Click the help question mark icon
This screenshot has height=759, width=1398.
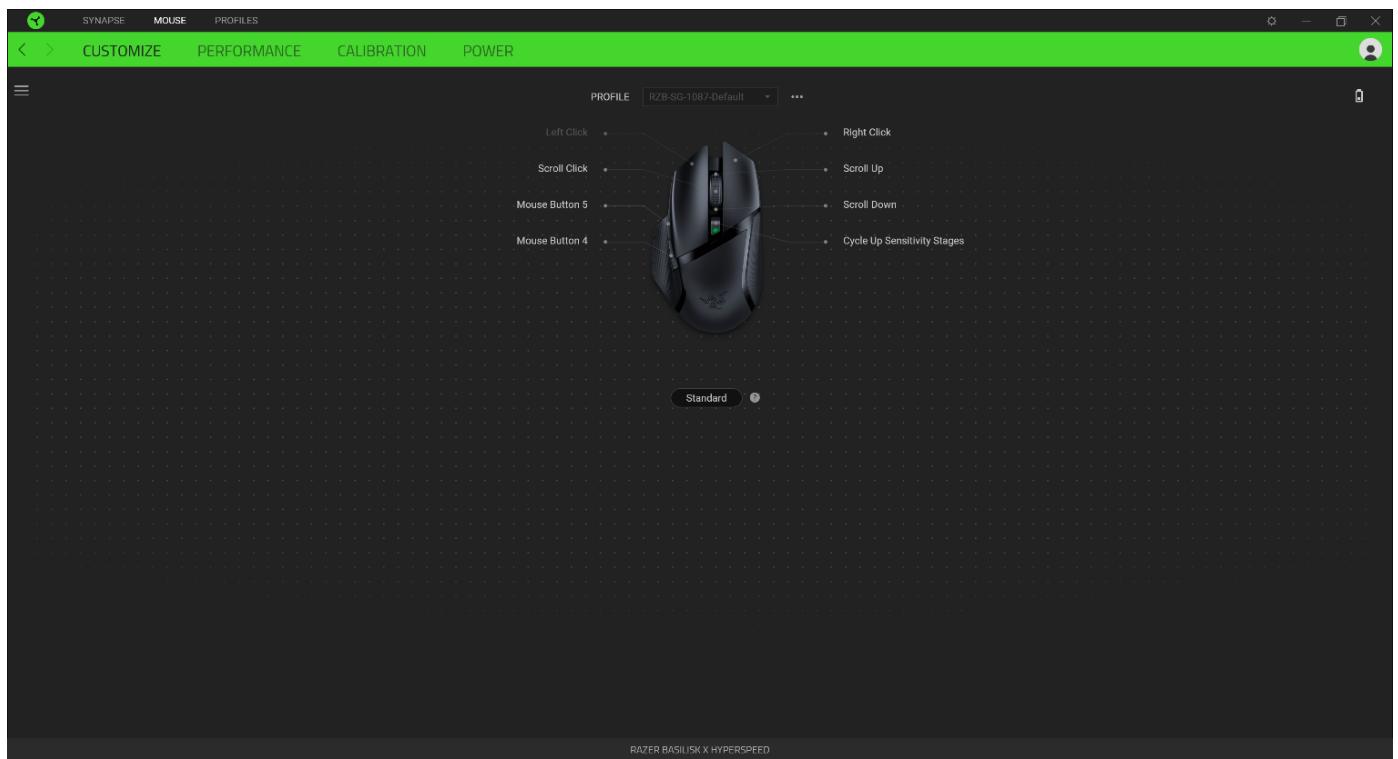point(754,397)
